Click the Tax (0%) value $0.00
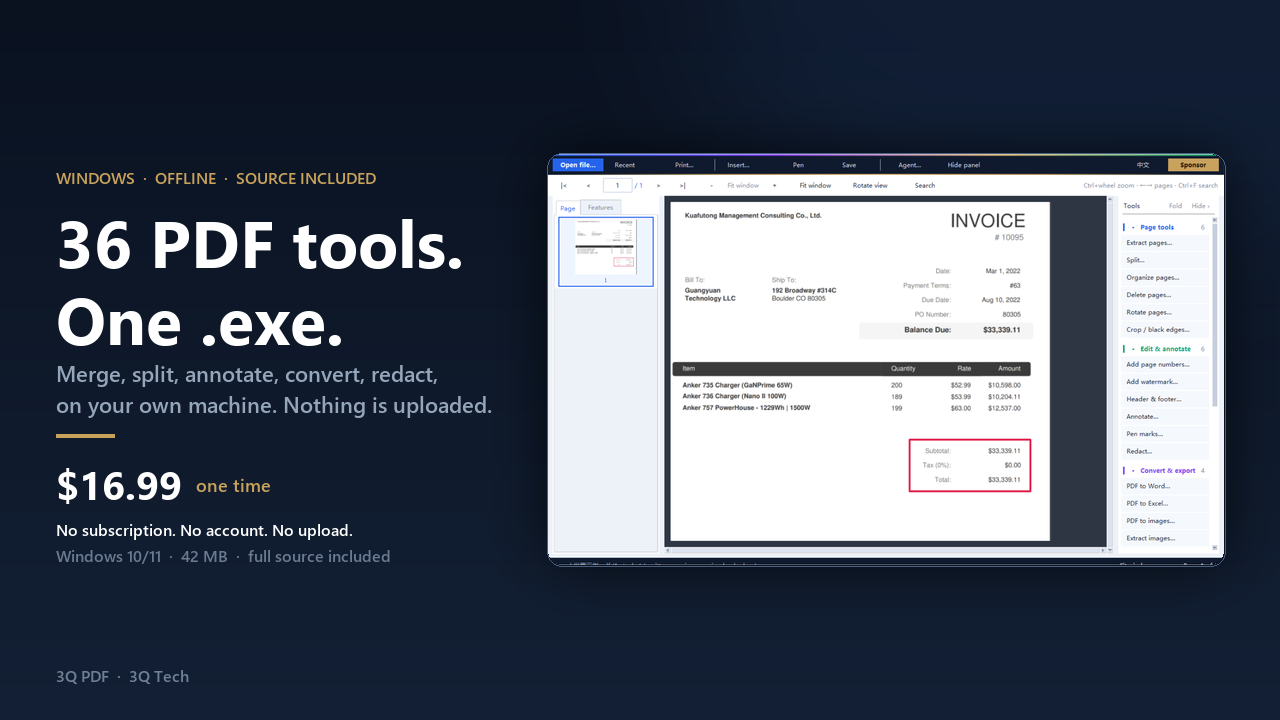1280x720 pixels. [1012, 465]
